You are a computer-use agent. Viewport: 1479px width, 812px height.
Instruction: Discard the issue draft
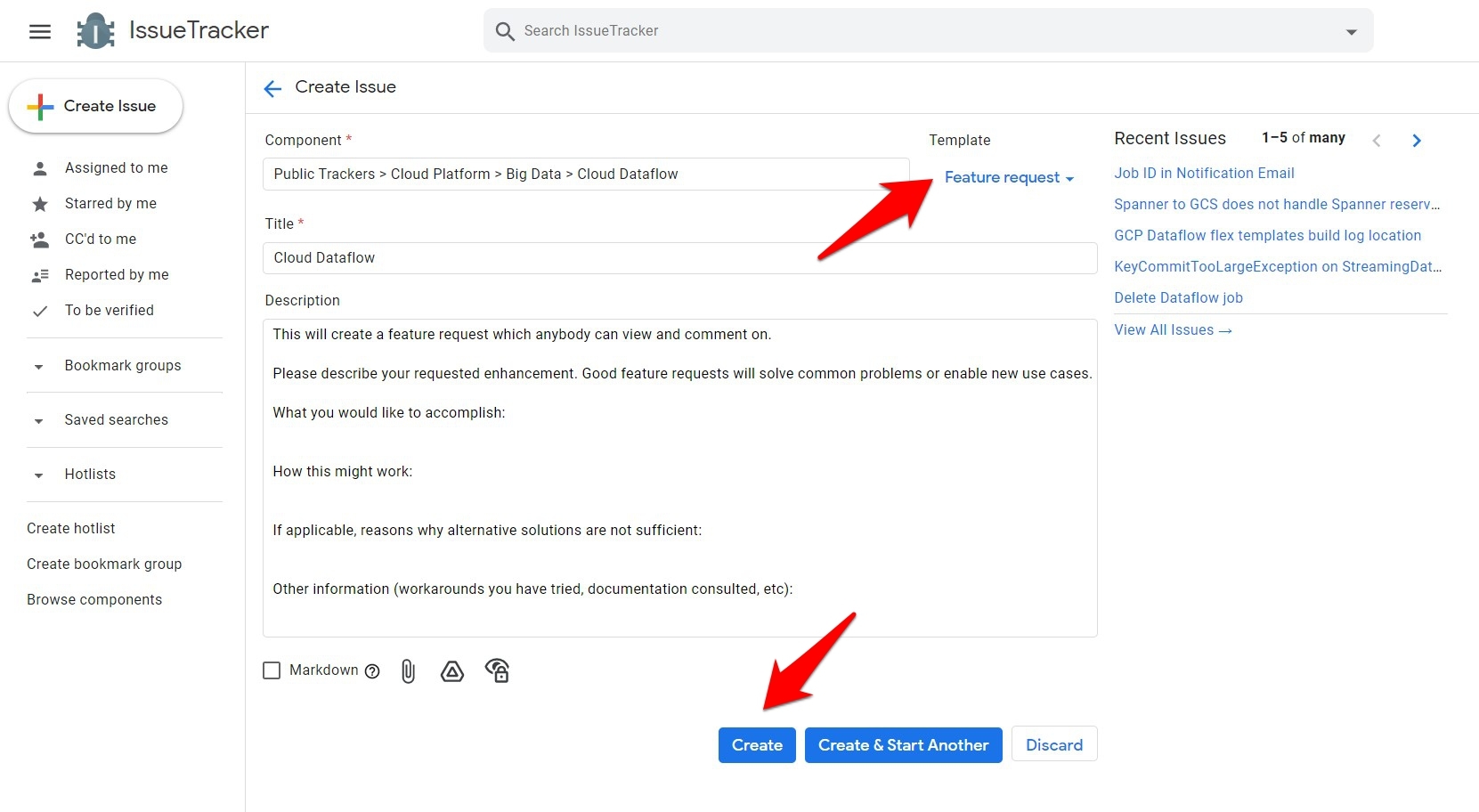(1053, 745)
